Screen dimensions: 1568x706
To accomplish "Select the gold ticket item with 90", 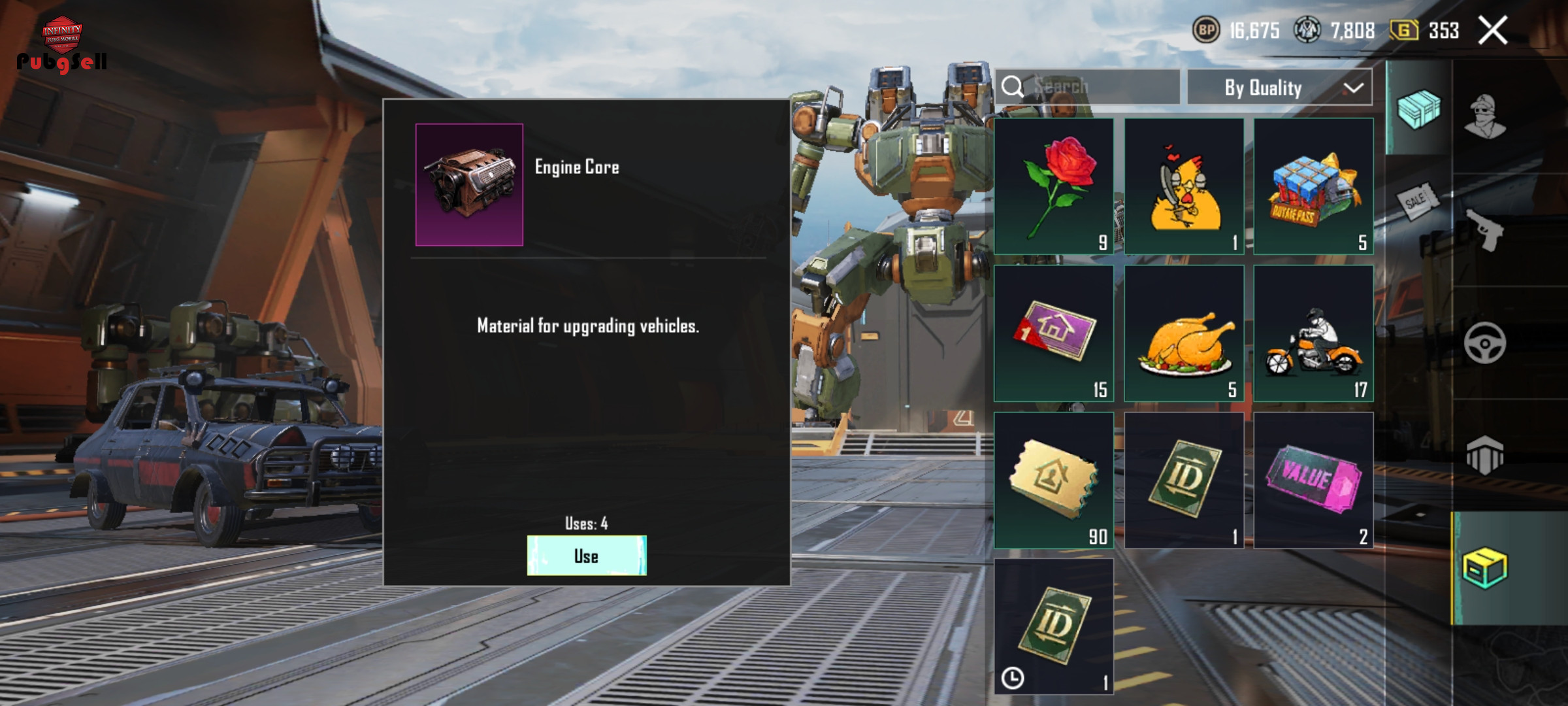I will [x=1054, y=480].
